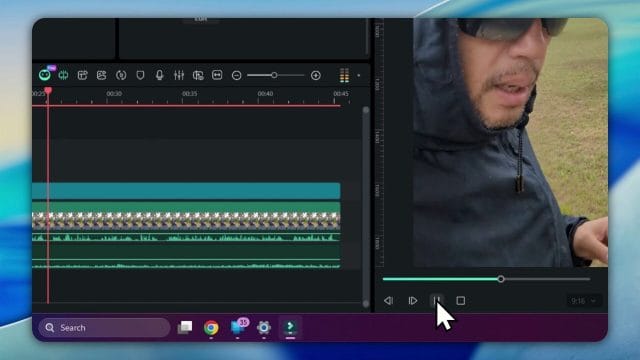Screen dimensions: 640x360
Task: Pause the preview playback
Action: click(x=437, y=301)
